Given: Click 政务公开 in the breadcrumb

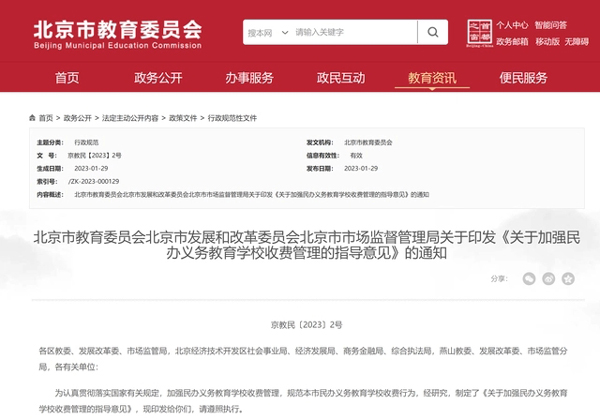Looking at the screenshot, I should [78, 118].
